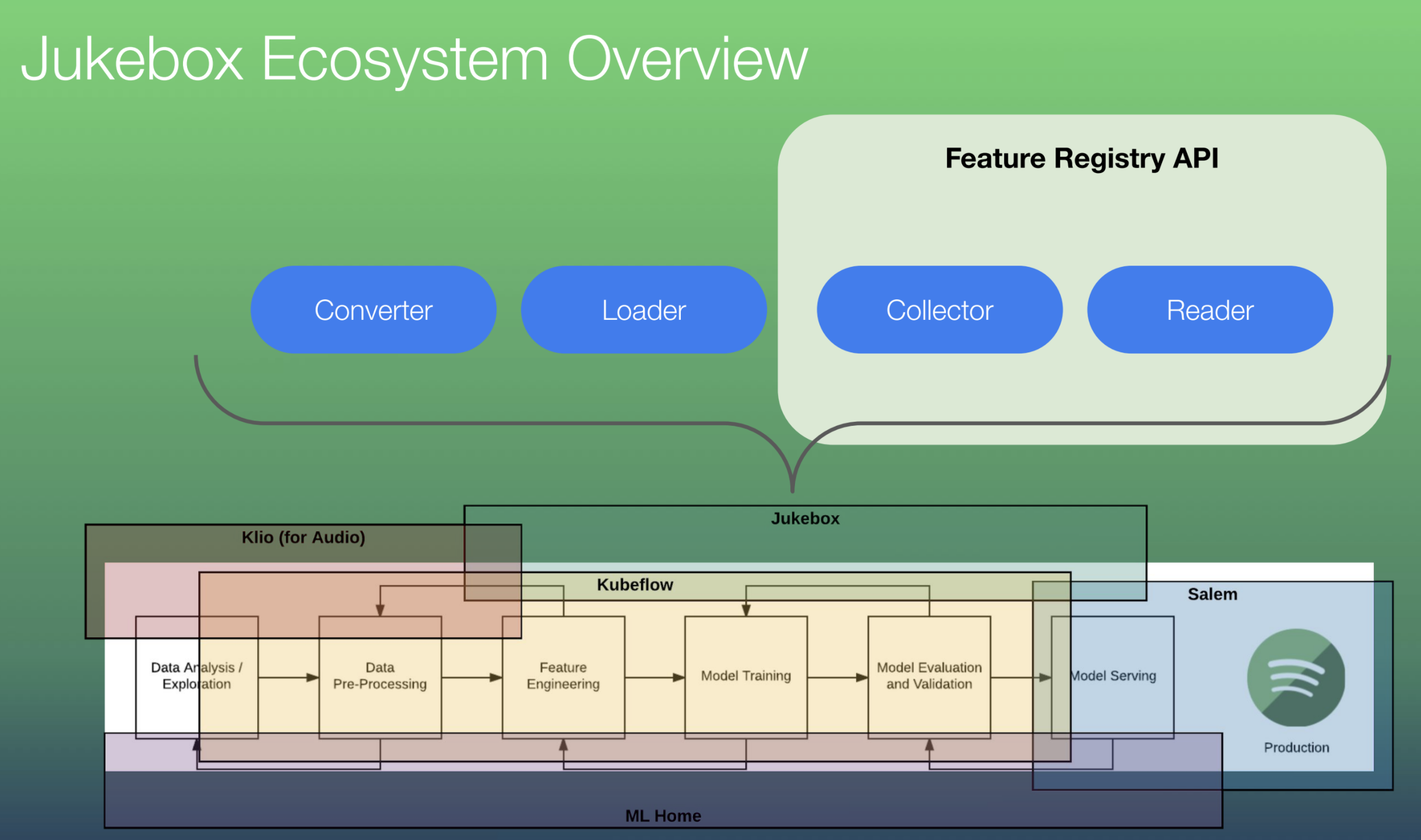Click the Salem label
Image resolution: width=1421 pixels, height=840 pixels.
(x=1212, y=594)
